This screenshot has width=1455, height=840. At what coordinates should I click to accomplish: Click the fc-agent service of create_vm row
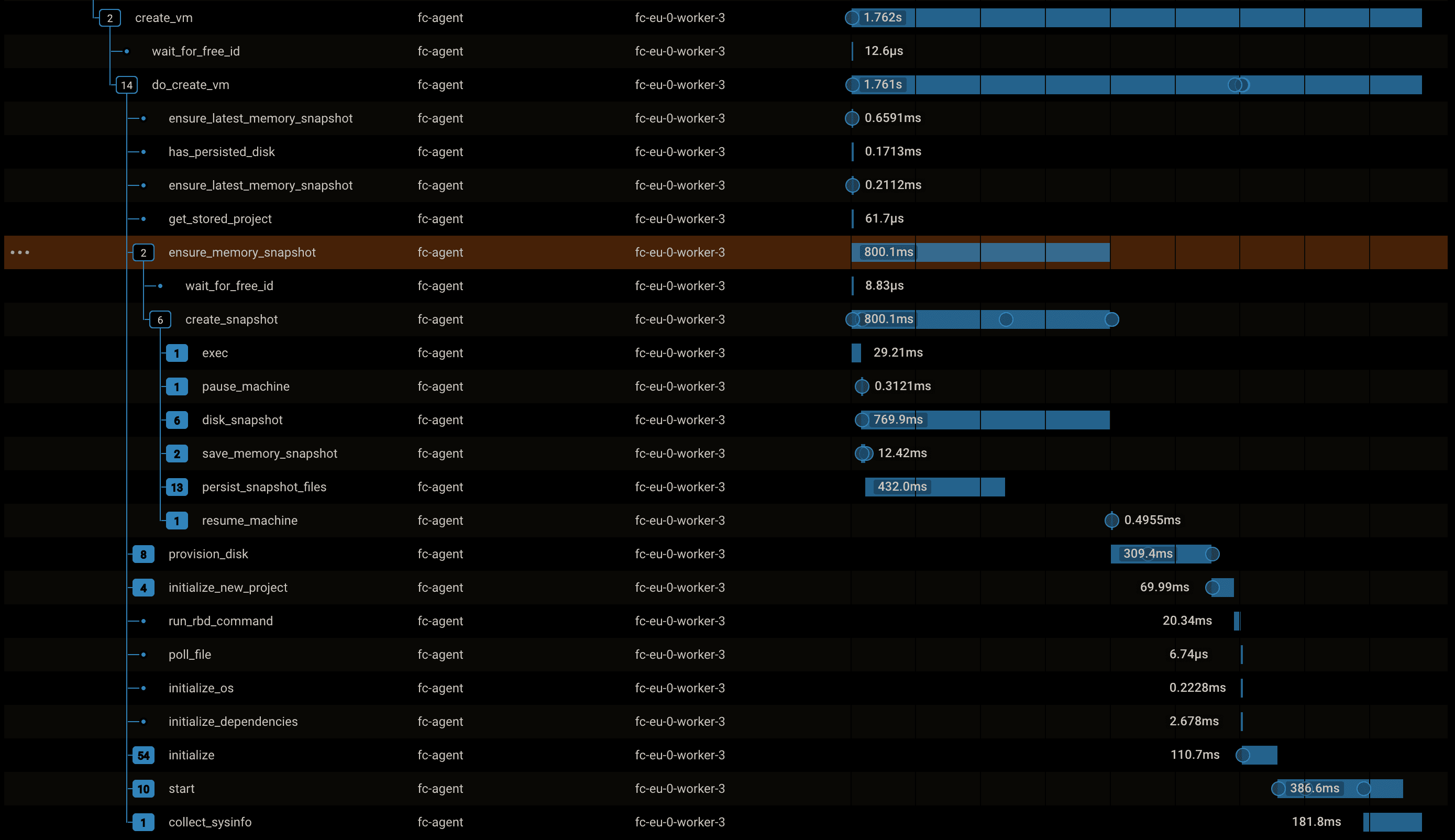click(440, 18)
